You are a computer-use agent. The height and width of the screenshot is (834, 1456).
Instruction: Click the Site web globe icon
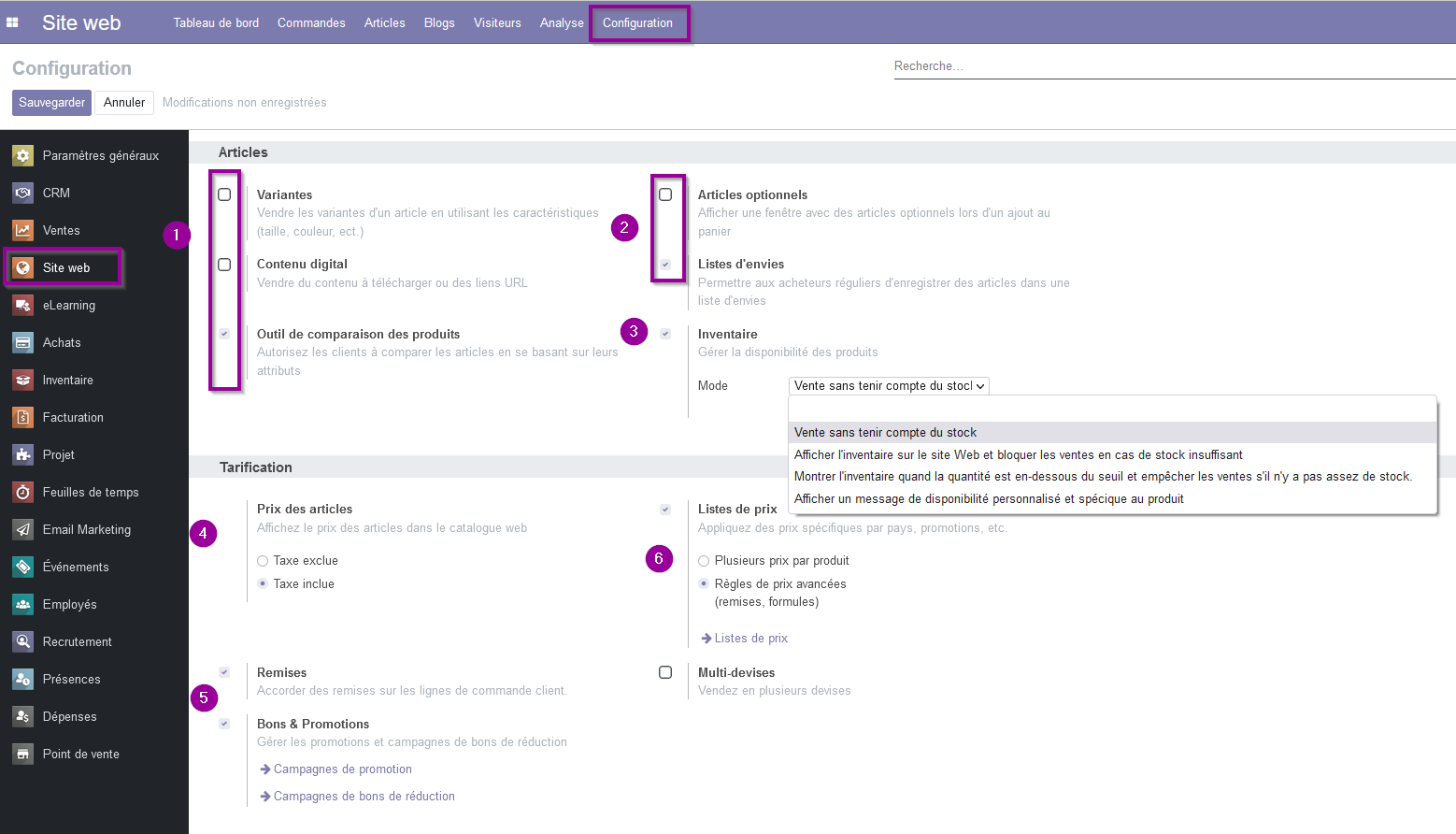tap(23, 267)
